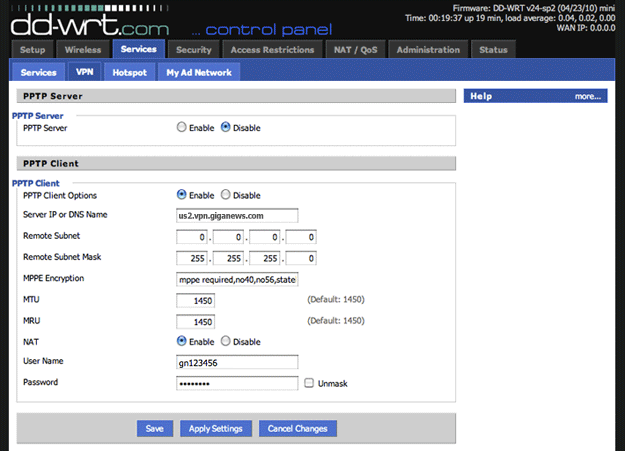Click the MRU value field
The width and height of the screenshot is (625, 451).
point(196,322)
